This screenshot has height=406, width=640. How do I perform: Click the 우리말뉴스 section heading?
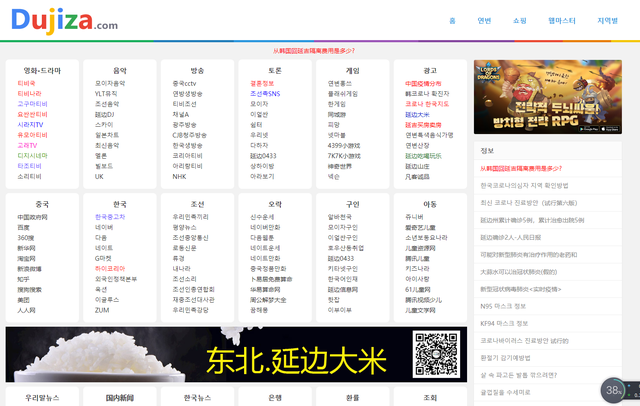[x=42, y=397]
